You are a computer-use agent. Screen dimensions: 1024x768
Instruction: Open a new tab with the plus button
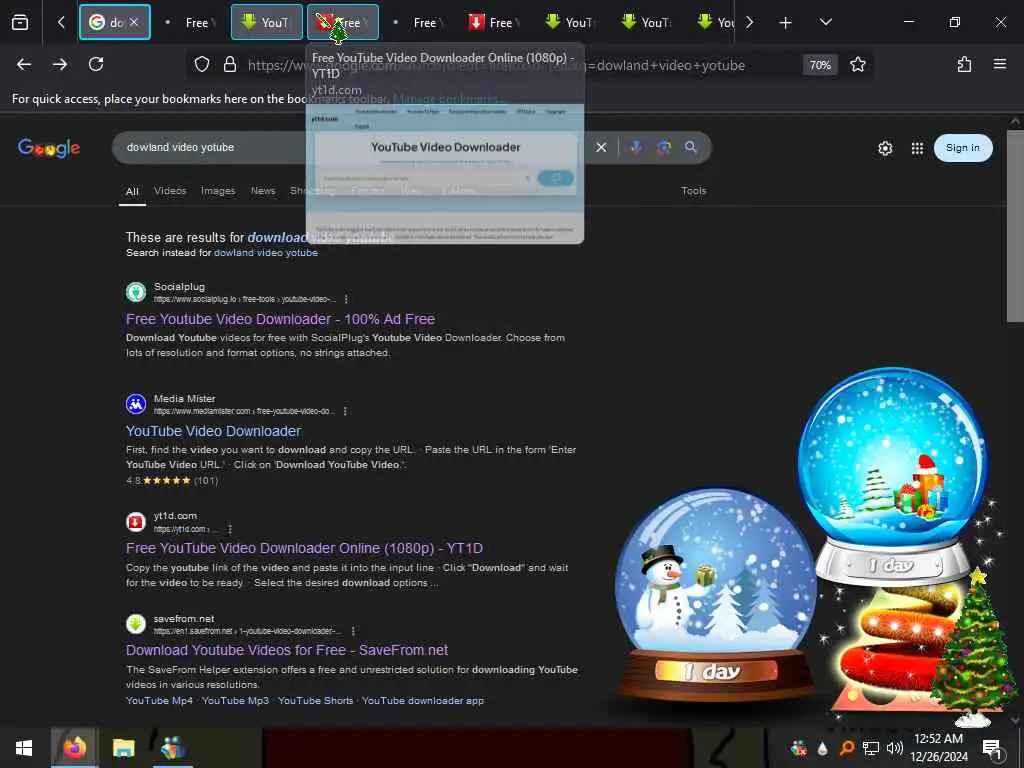786,23
